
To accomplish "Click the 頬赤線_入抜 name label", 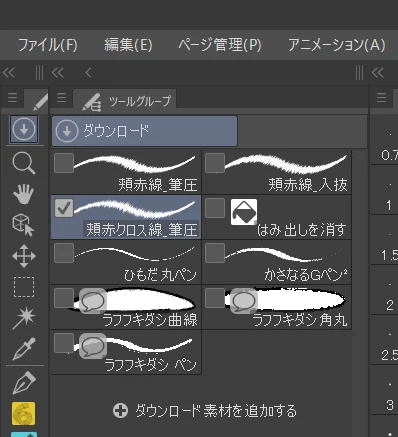I will point(308,185).
